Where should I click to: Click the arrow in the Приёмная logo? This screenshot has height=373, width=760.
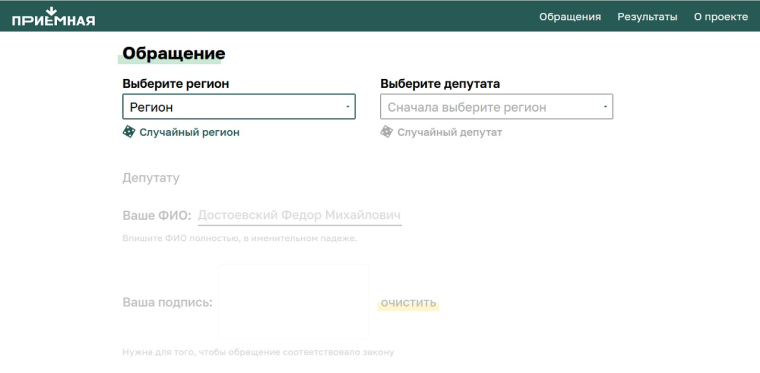click(51, 11)
